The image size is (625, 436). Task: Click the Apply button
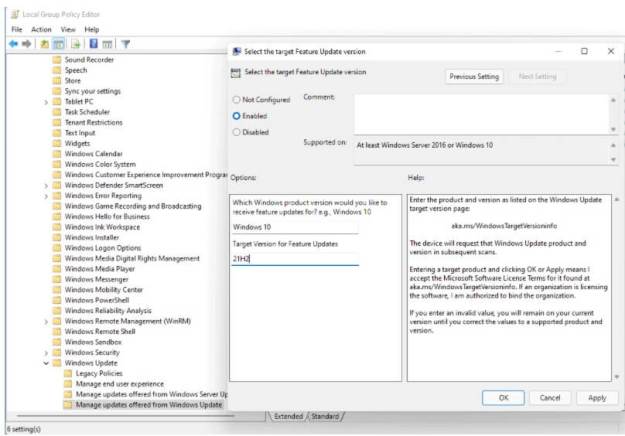597,398
